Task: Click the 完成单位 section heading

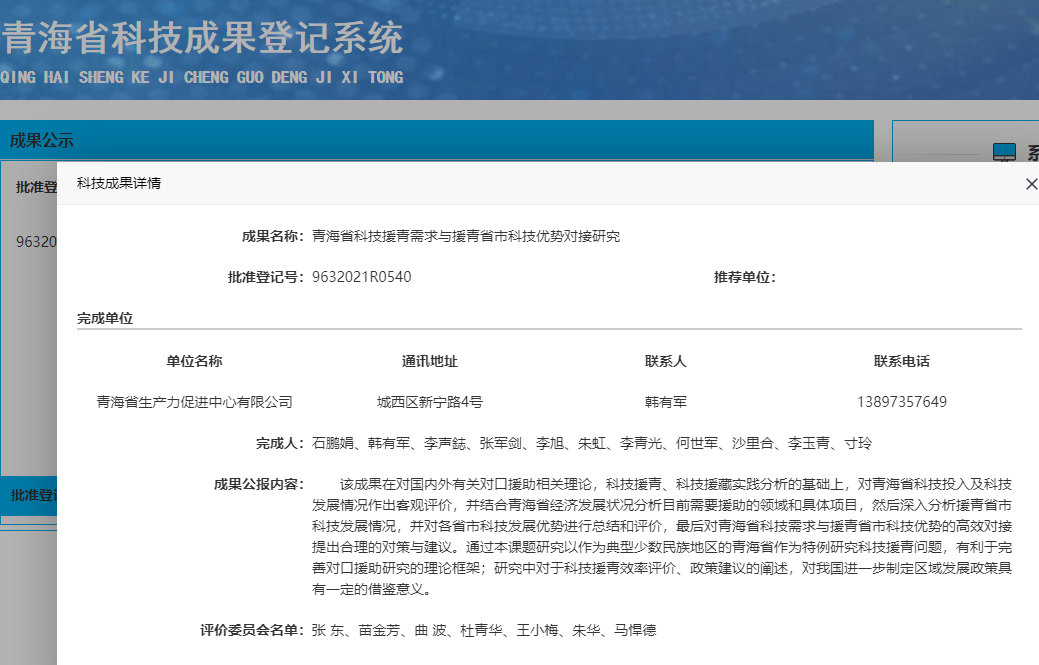Action: (105, 318)
